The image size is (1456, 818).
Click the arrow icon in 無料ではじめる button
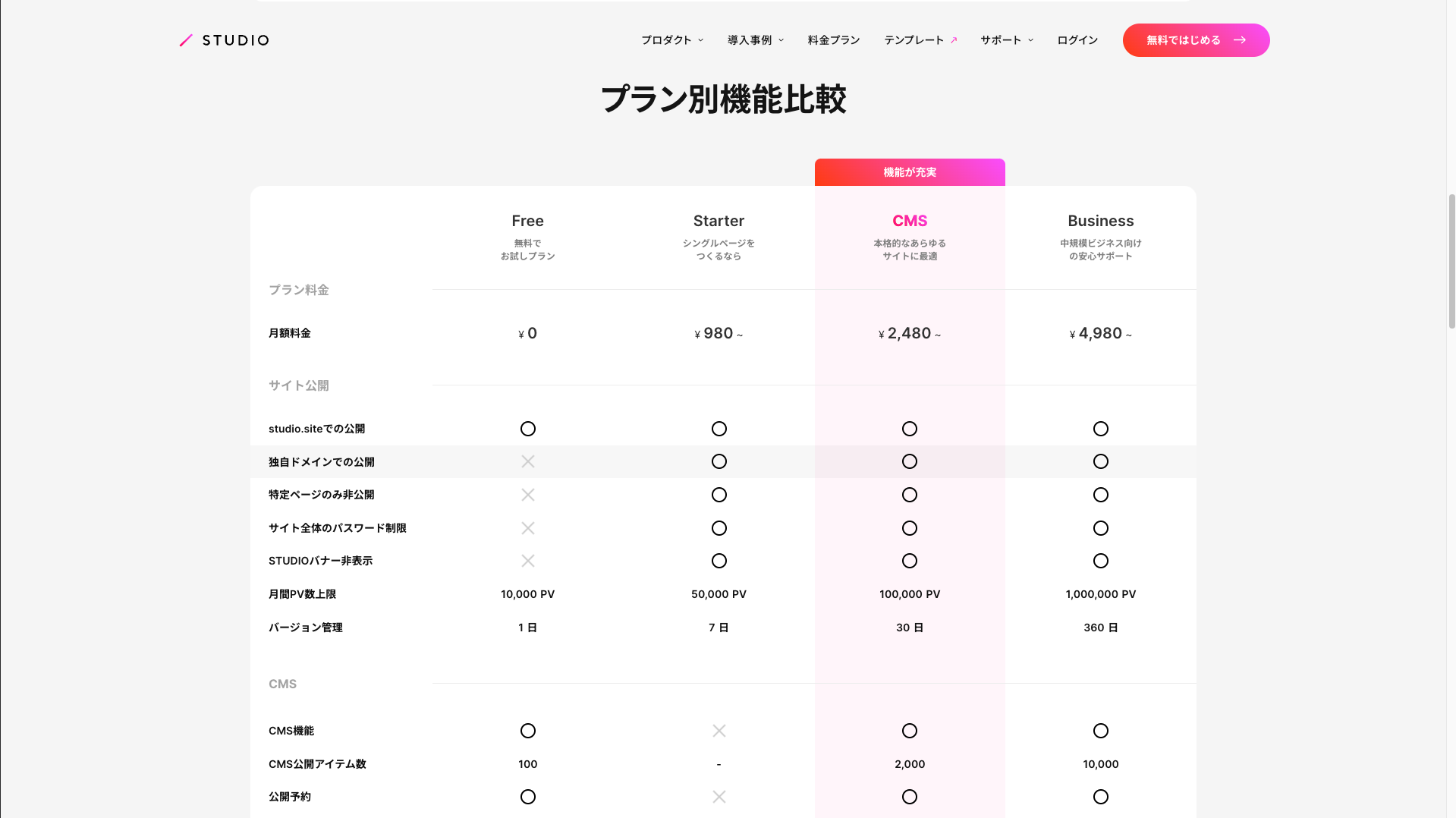click(1240, 40)
